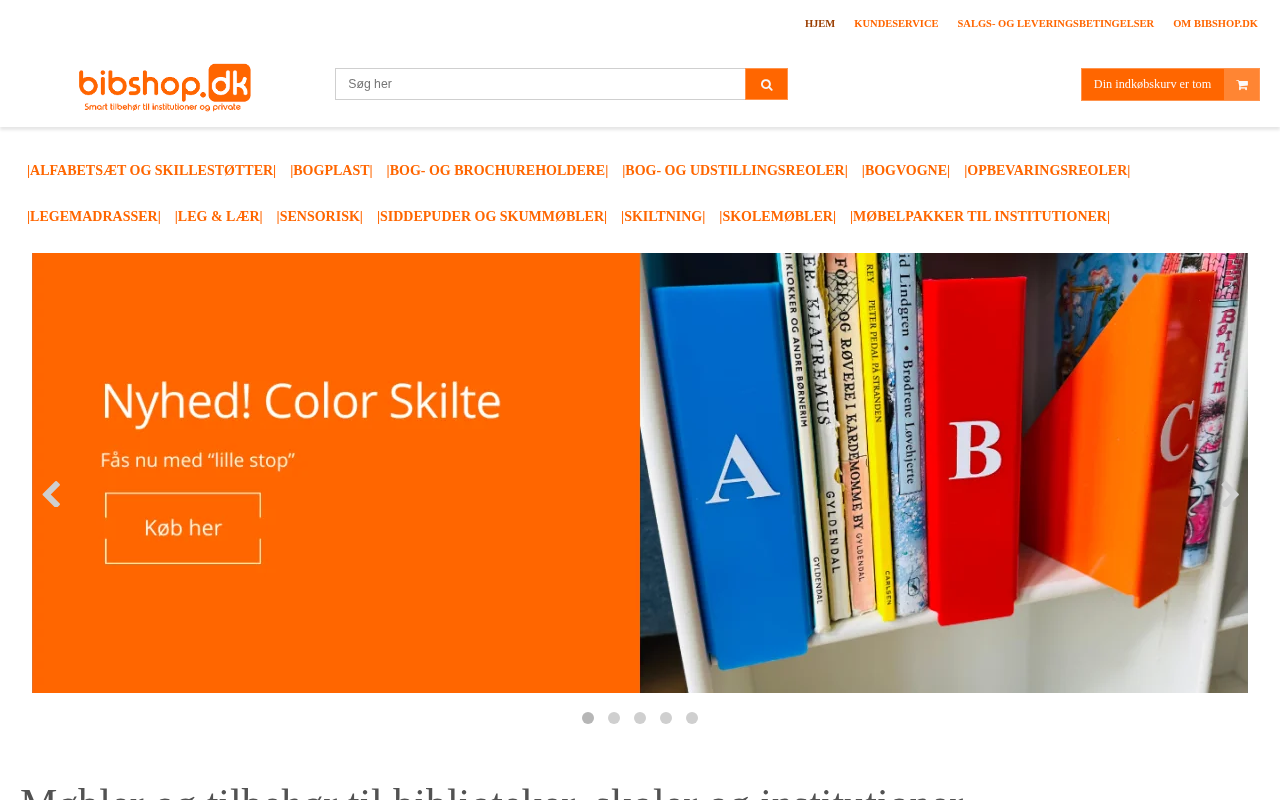Go to previous carousel slide arrow
1280x800 pixels.
click(51, 494)
